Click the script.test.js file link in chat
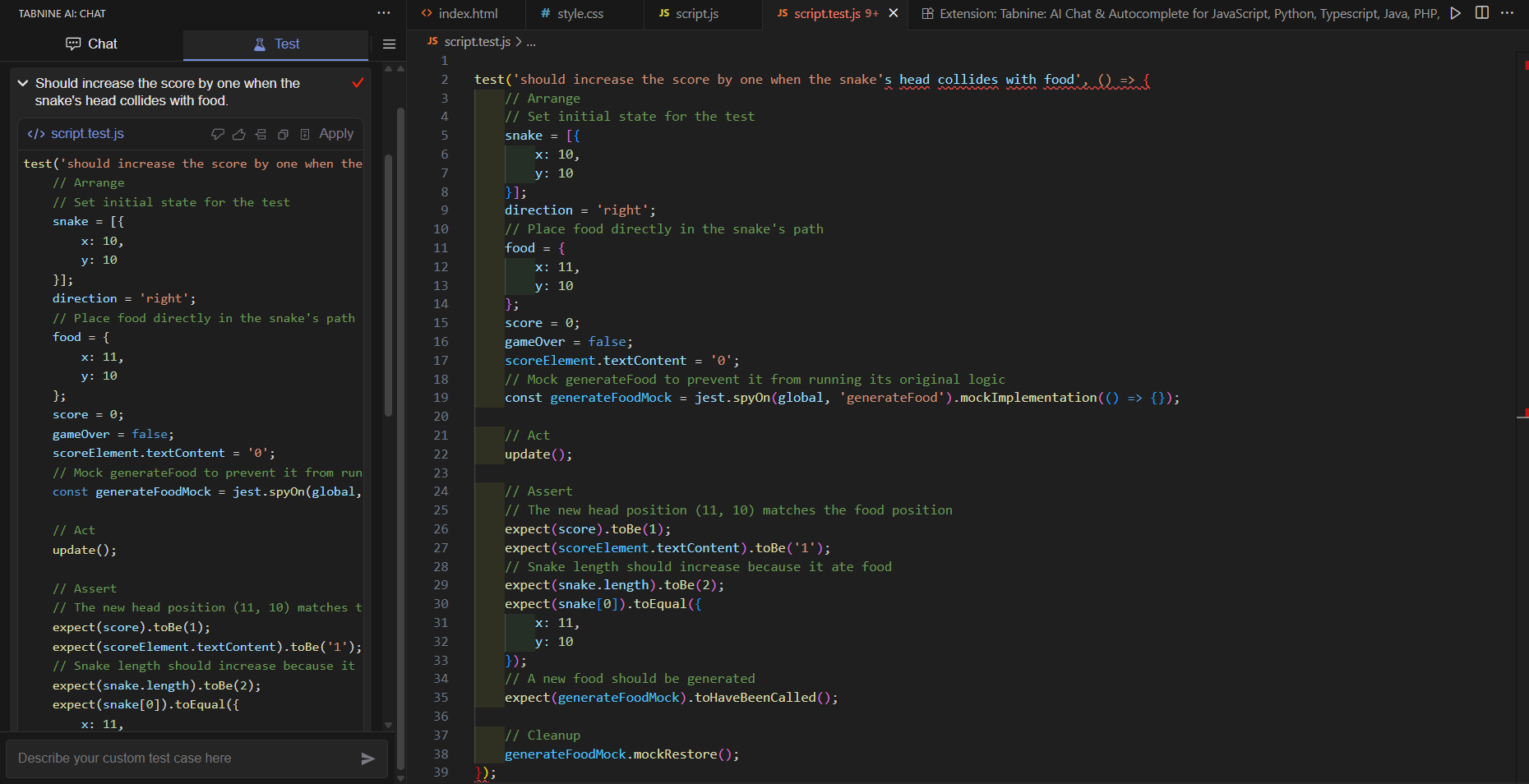The height and width of the screenshot is (784, 1529). 86,134
